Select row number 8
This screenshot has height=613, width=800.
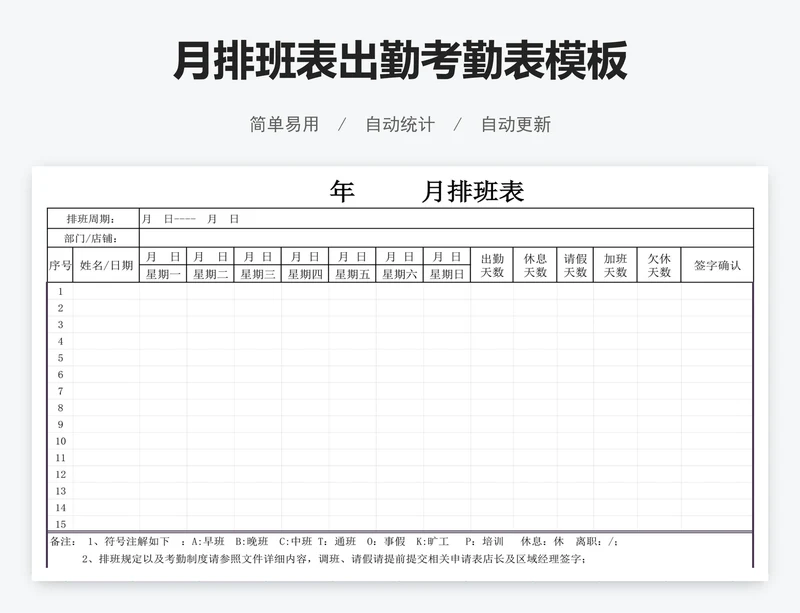click(60, 408)
